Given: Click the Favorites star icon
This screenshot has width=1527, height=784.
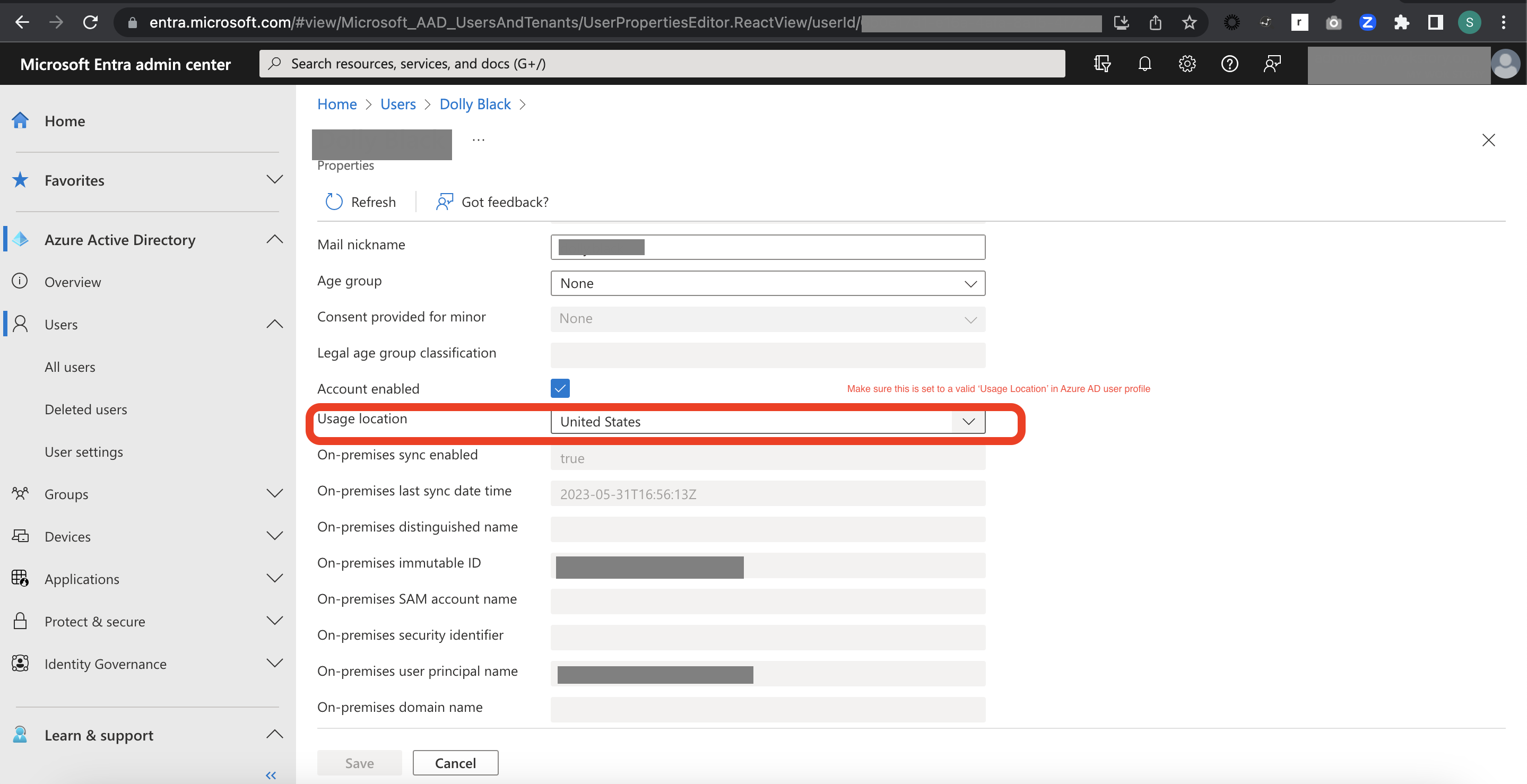Looking at the screenshot, I should coord(20,179).
